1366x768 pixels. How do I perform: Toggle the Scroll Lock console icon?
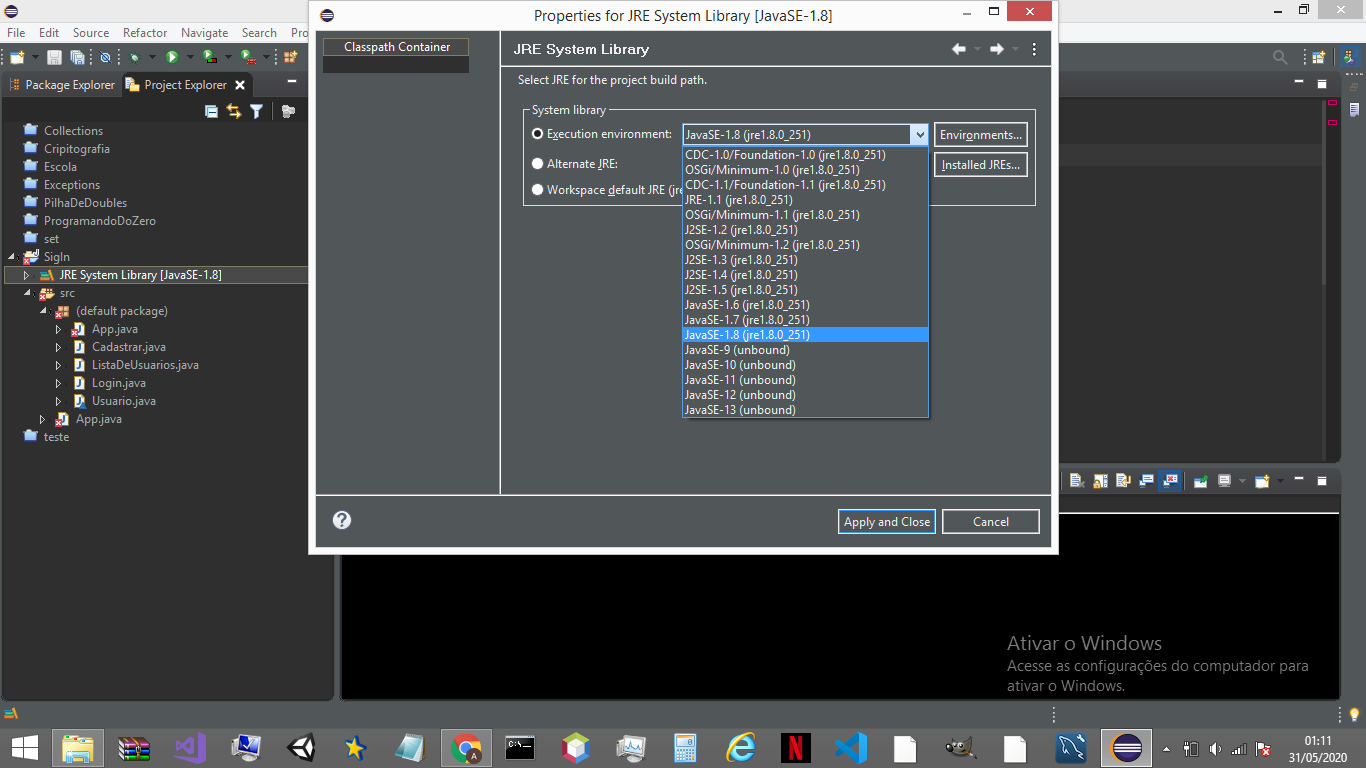1101,481
